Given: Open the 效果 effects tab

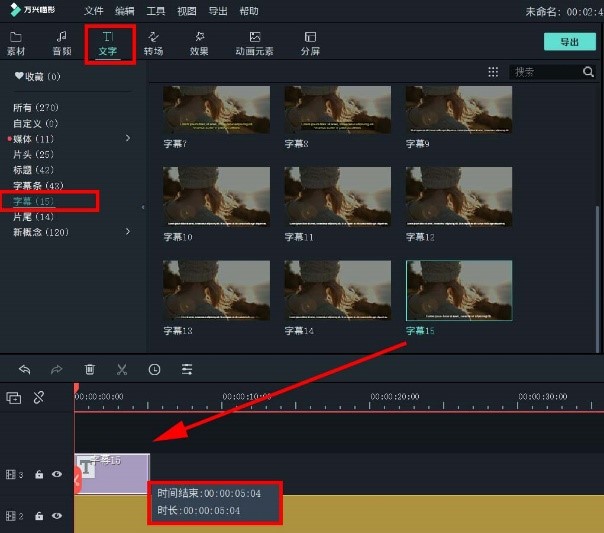Looking at the screenshot, I should [x=199, y=44].
